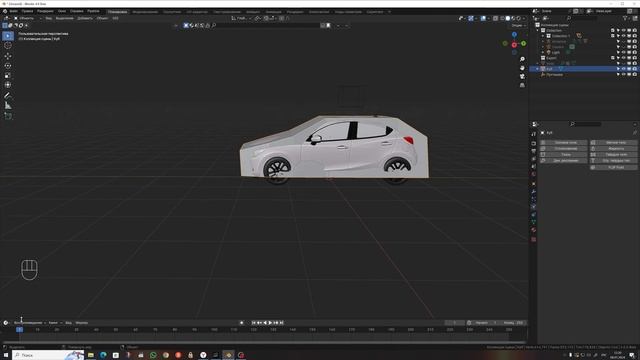Viewport: 640px width, 360px height.
Task: Select the Measure tool
Action: point(8,105)
